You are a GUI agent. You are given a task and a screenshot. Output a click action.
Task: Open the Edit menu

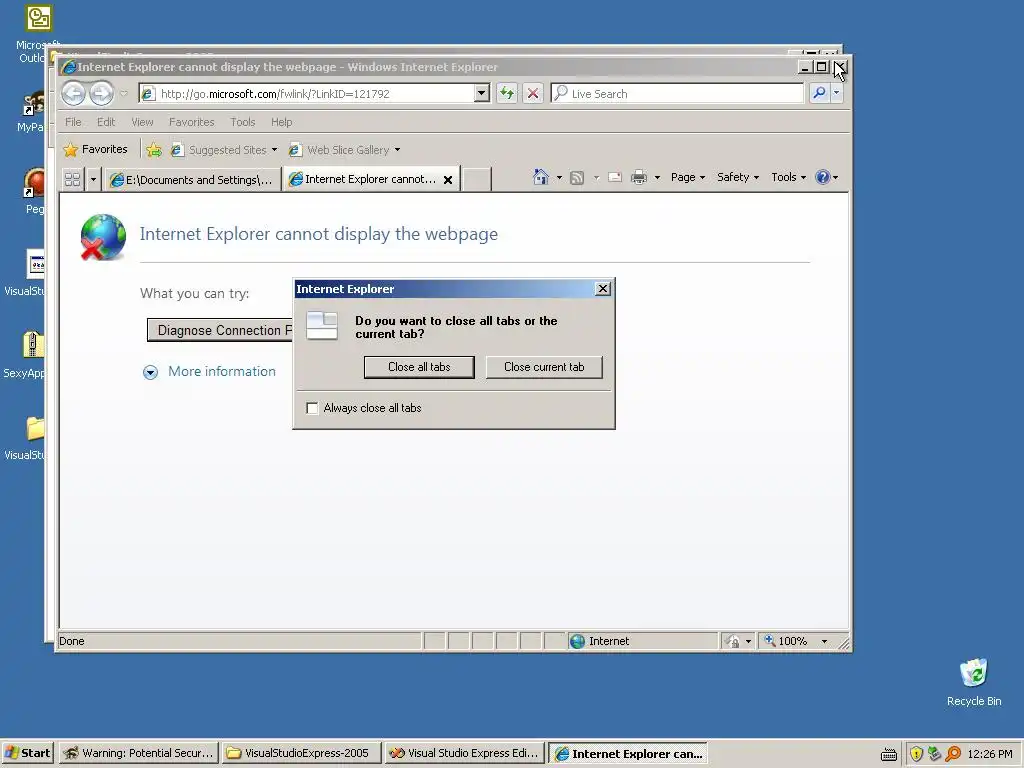coord(106,122)
